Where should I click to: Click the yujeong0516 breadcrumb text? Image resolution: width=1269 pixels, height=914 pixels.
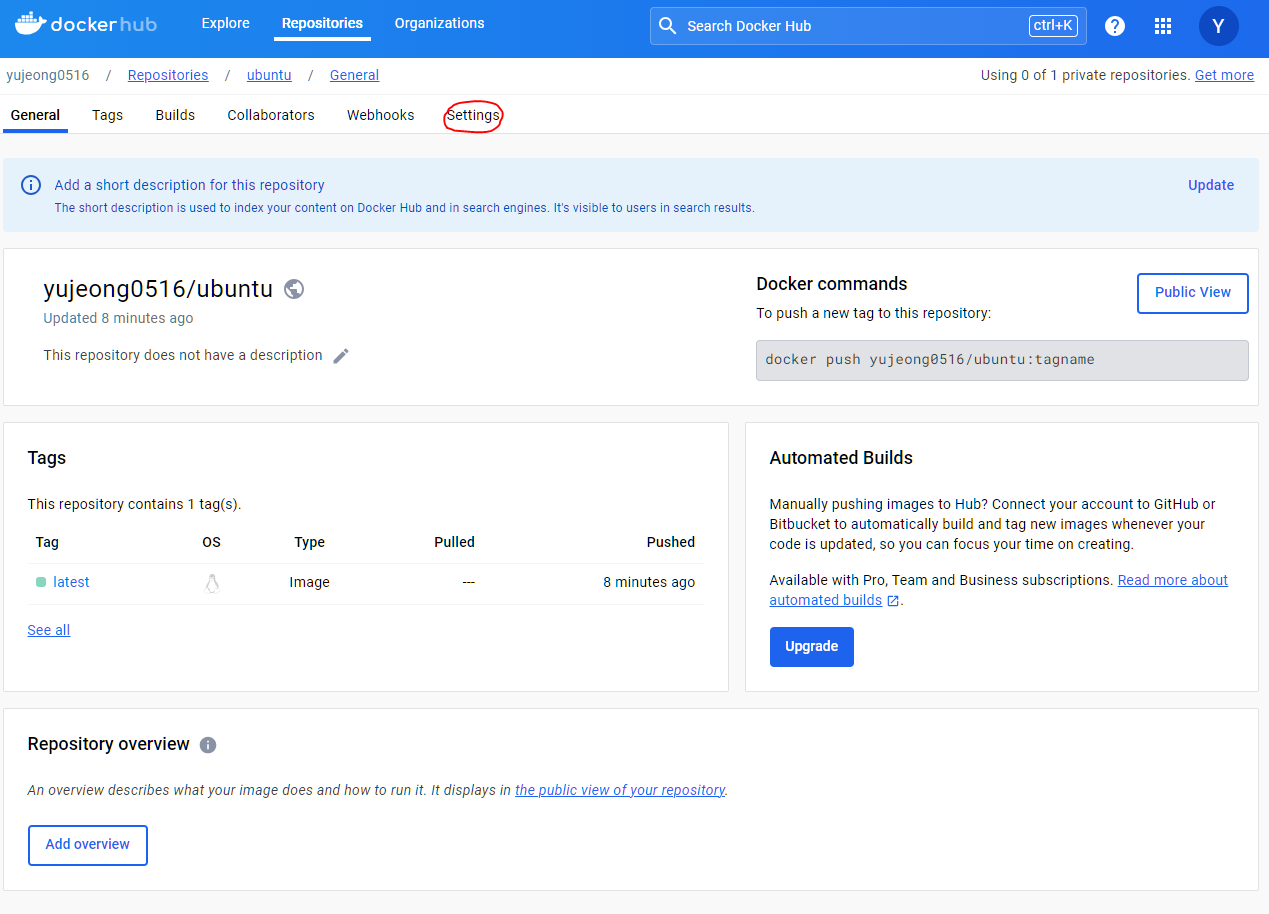48,75
